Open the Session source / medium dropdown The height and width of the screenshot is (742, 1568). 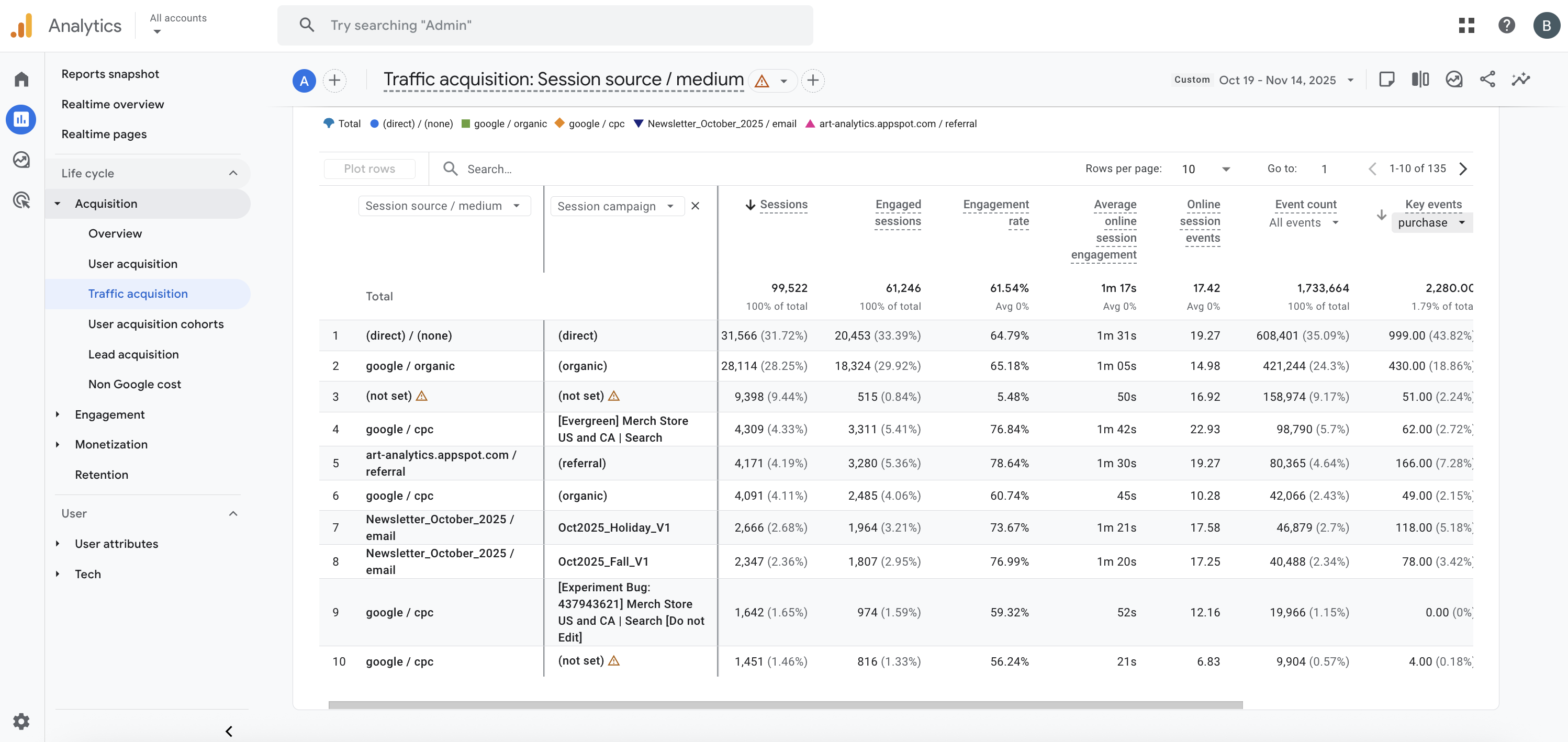coord(443,206)
